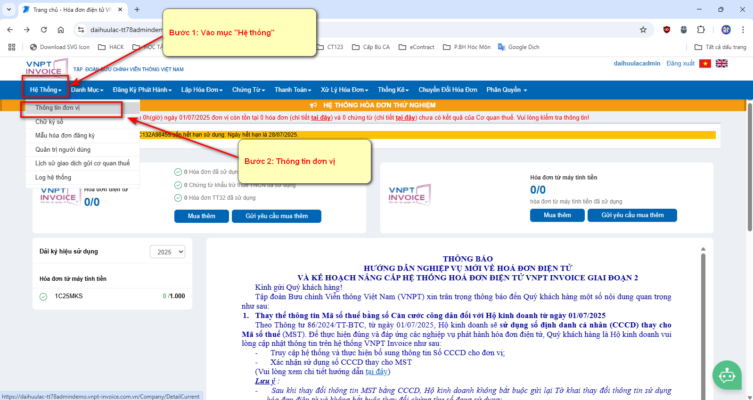Image resolution: width=753 pixels, height=400 pixels.
Task: Open tại đây link in hướng dẫn notice
Action: tap(376, 372)
